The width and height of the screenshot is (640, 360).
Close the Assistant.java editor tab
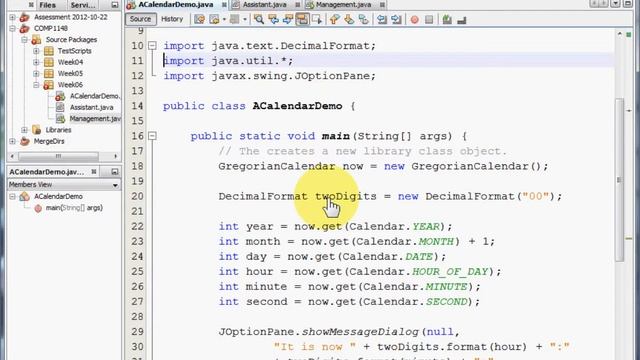[x=298, y=5]
